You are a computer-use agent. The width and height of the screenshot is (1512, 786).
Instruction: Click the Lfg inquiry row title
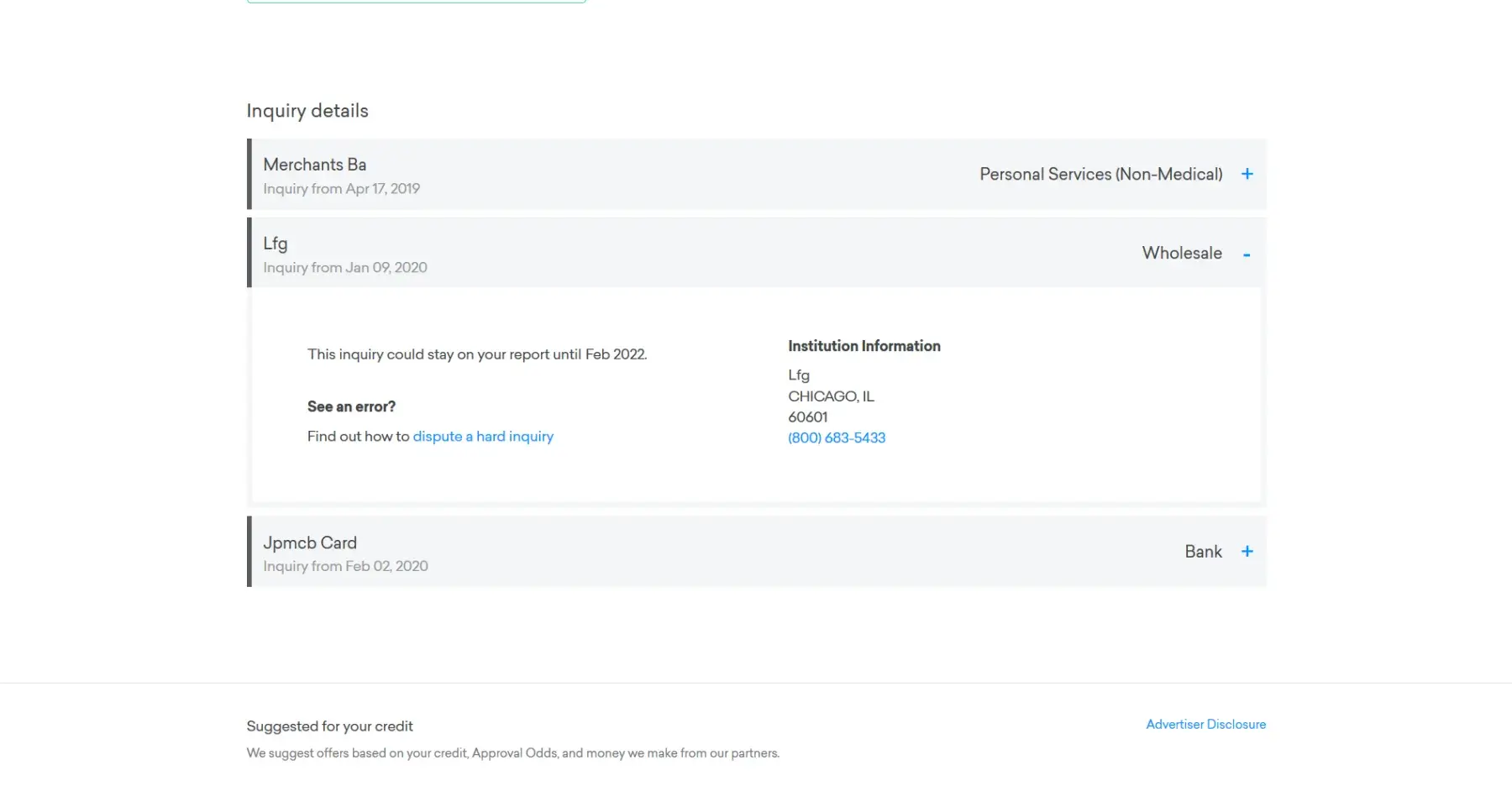coord(276,244)
